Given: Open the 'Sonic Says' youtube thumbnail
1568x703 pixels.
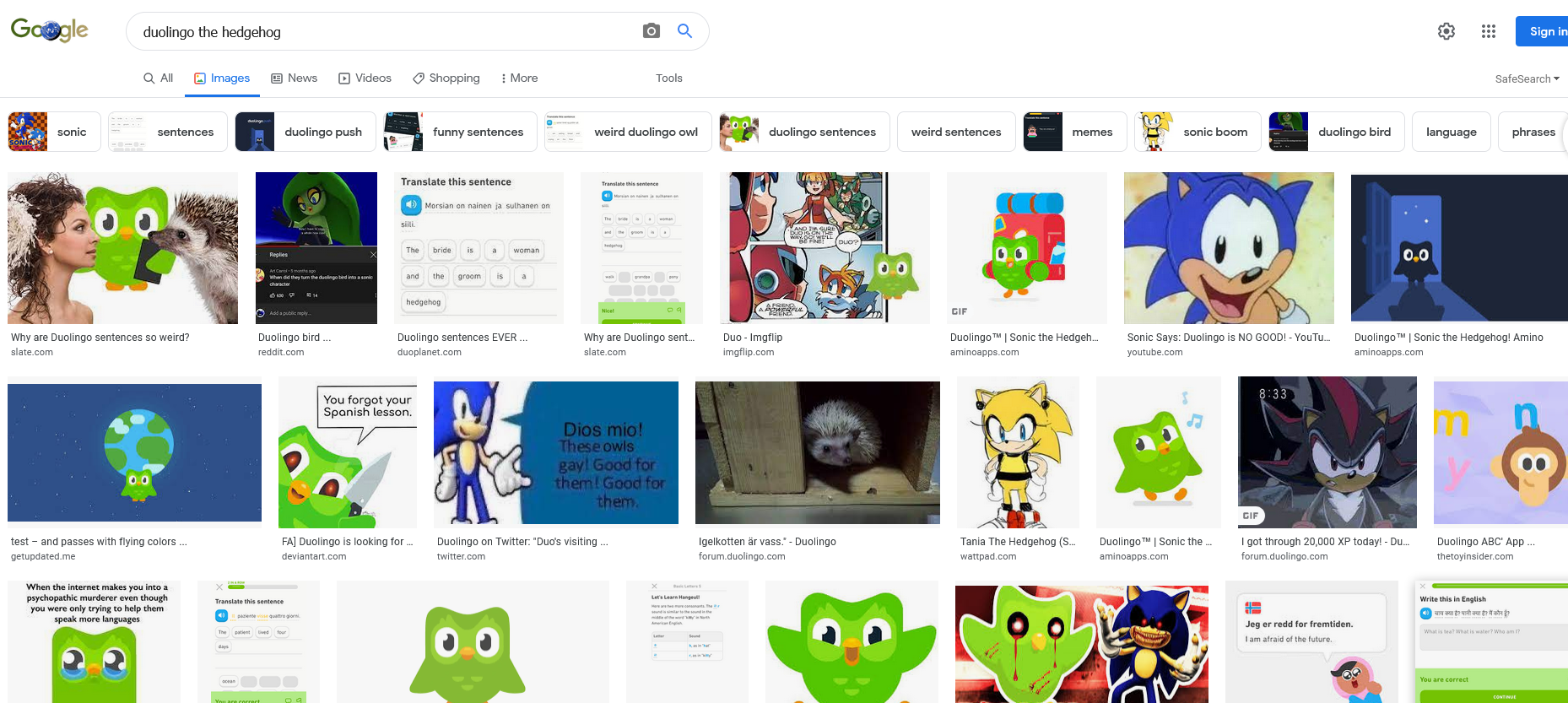Looking at the screenshot, I should [x=1230, y=248].
